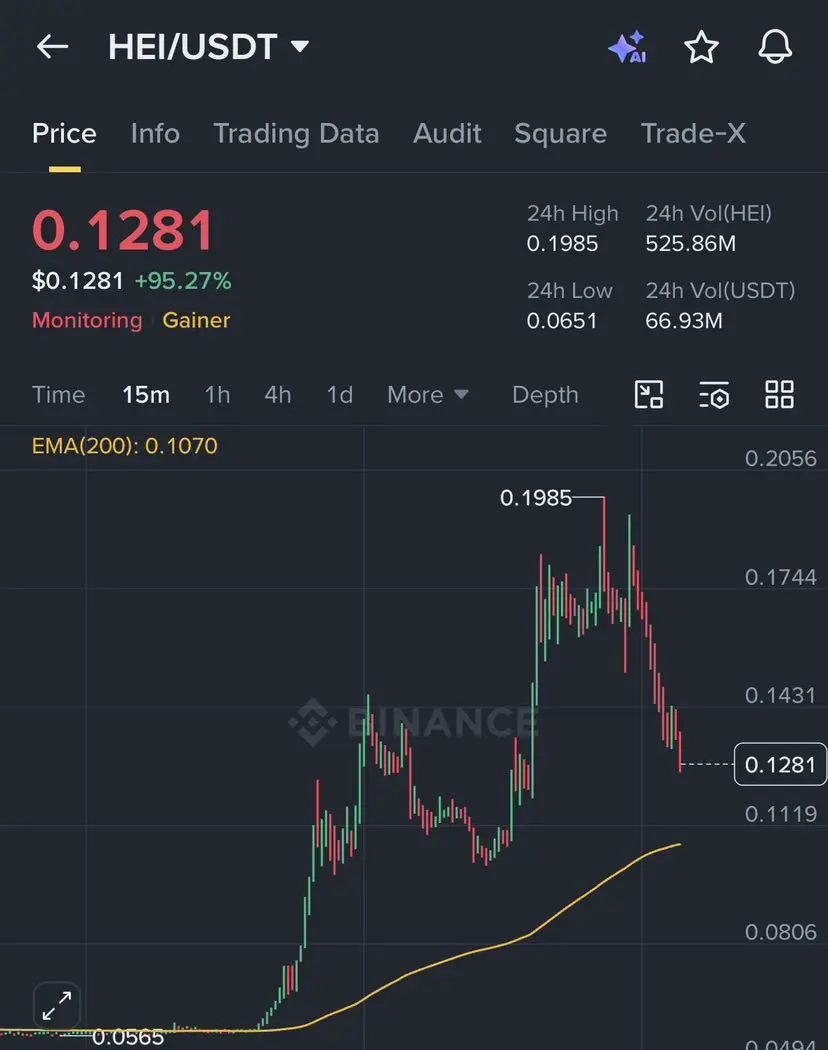Tap the 24h Vol(HEI) 525.86M value
This screenshot has width=828, height=1050.
691,243
